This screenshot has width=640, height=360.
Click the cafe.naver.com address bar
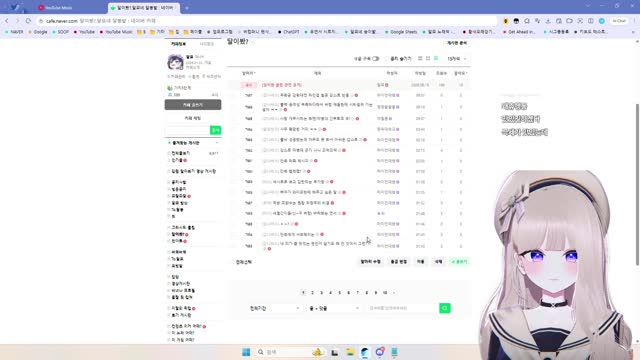click(265, 21)
